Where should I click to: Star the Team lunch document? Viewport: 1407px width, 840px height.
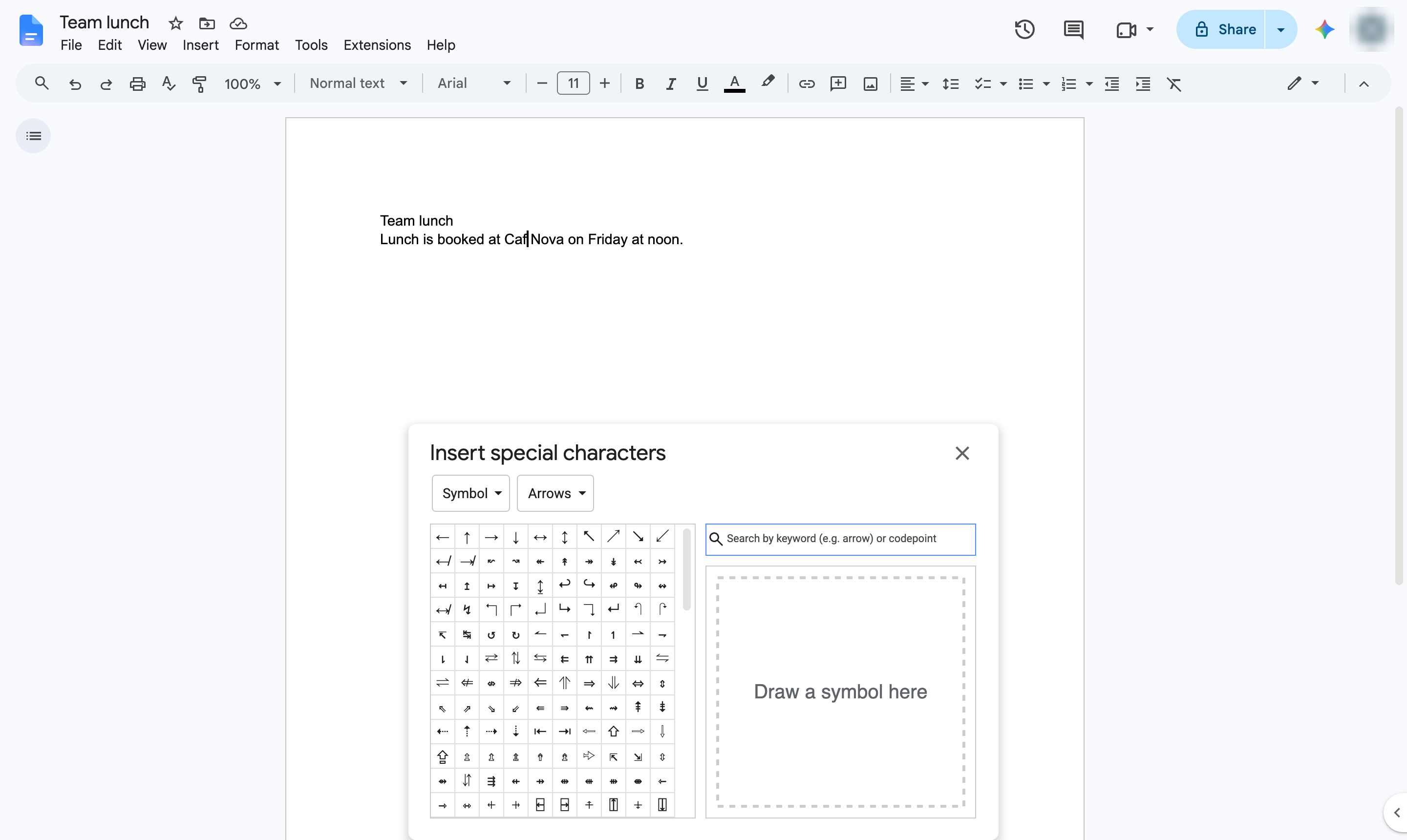(175, 23)
